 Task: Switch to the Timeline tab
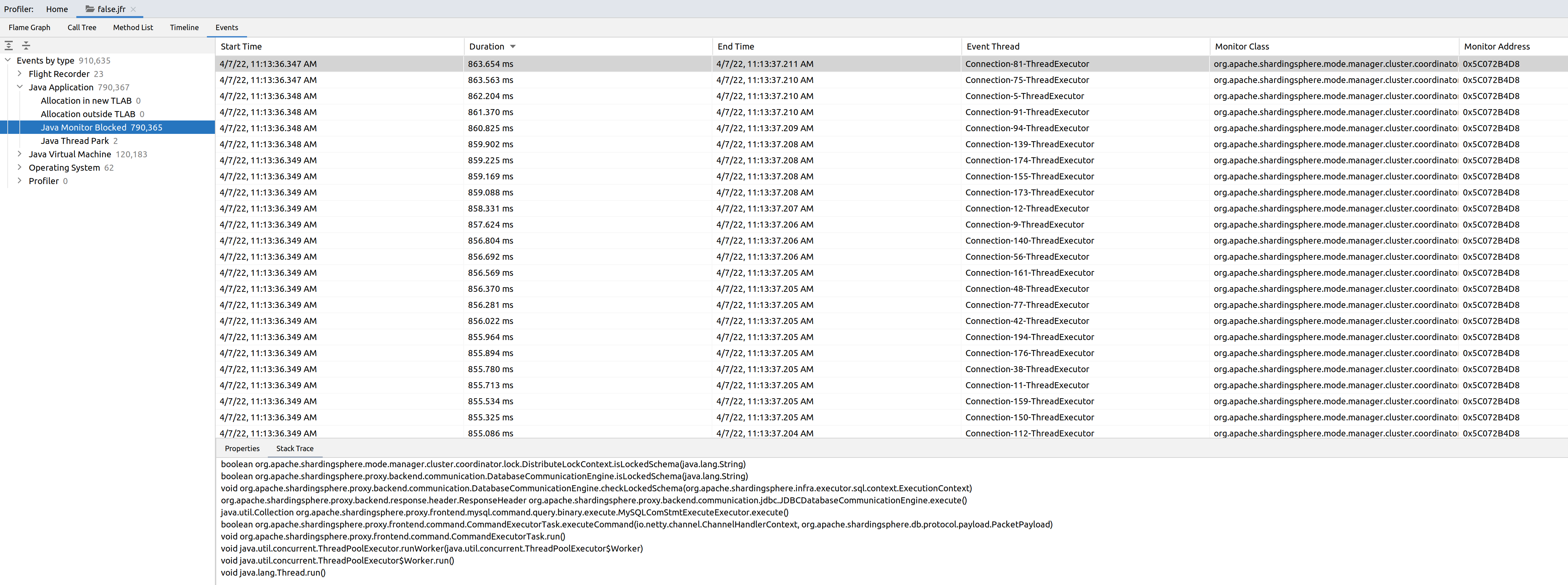tap(184, 27)
